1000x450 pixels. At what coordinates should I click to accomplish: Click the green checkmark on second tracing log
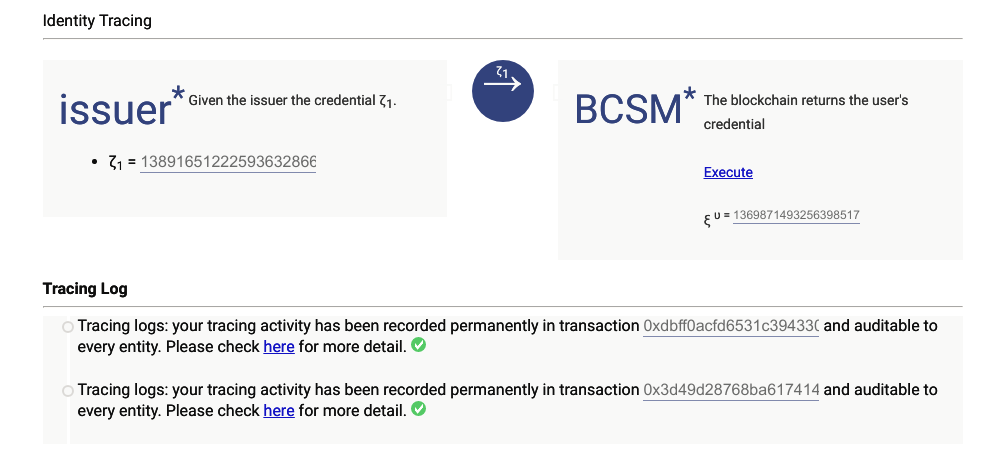419,409
